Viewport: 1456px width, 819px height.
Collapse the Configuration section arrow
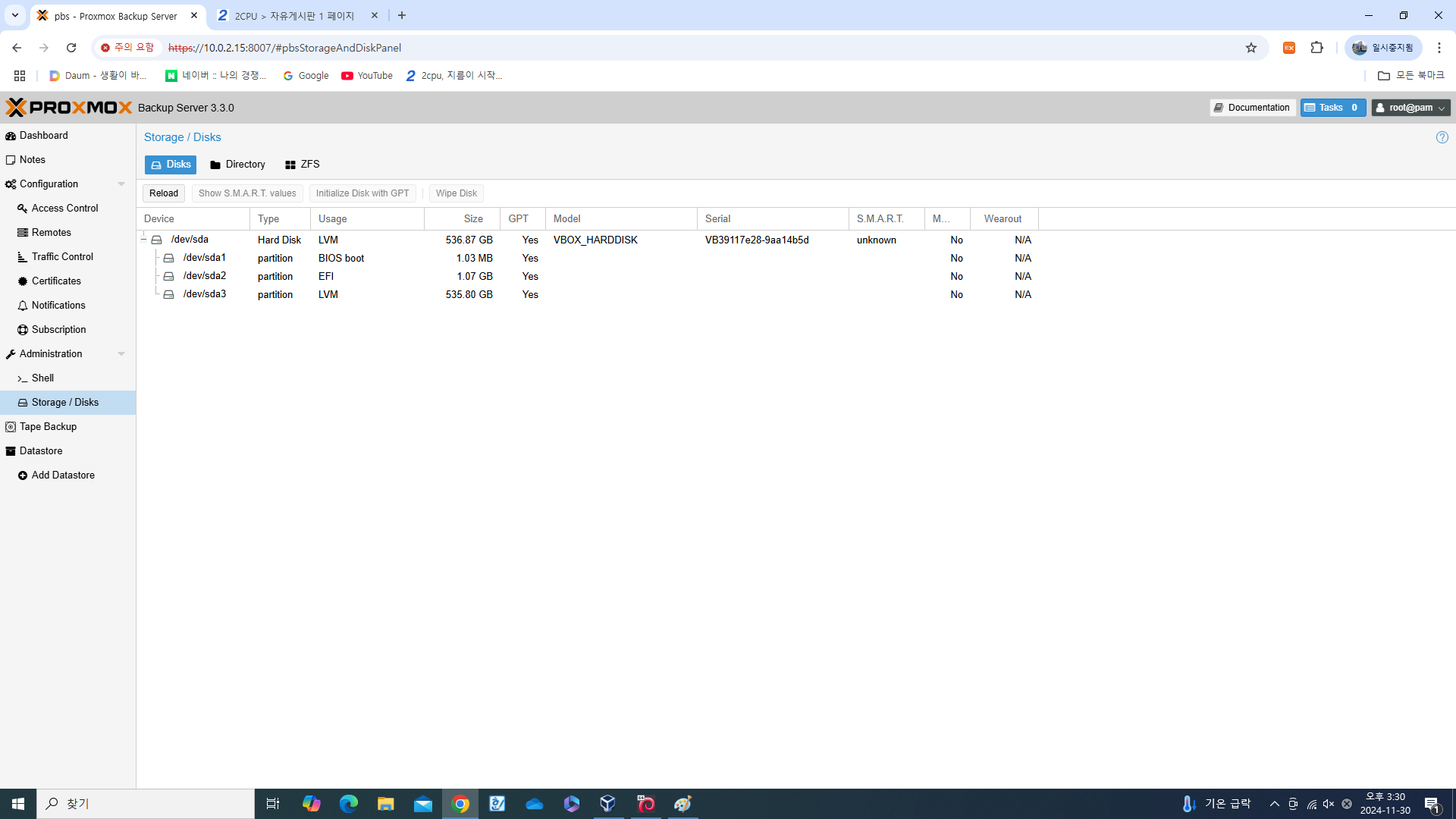pyautogui.click(x=121, y=184)
